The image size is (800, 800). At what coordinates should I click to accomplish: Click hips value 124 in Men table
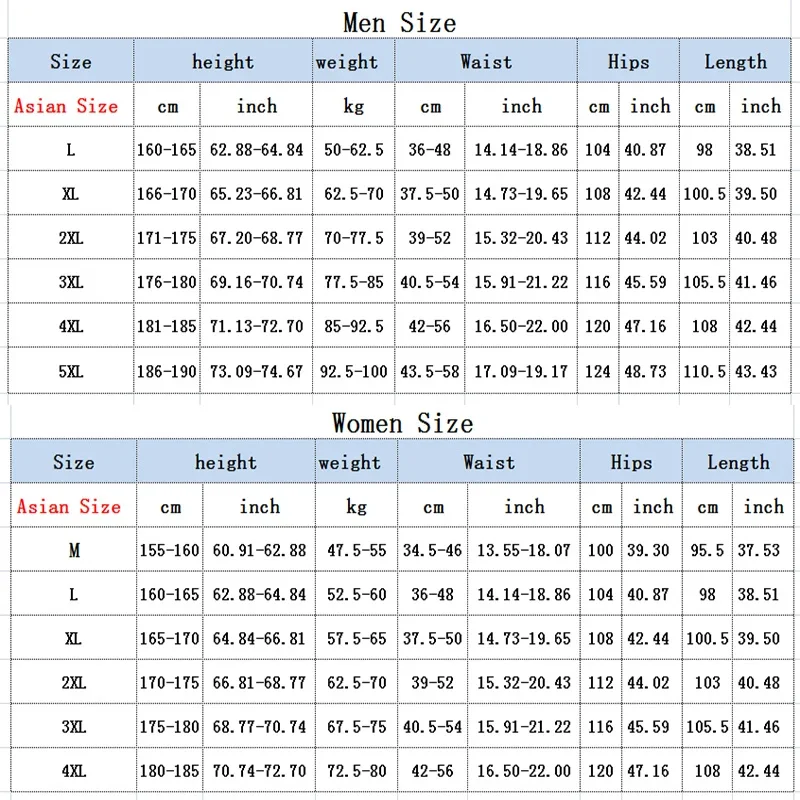click(597, 371)
